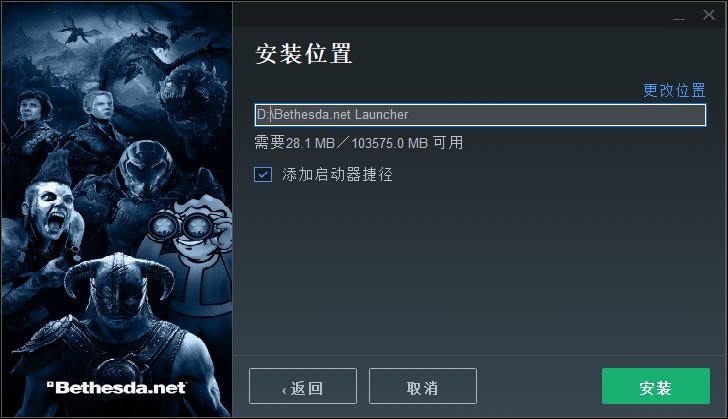Click the blonde woman's face in artwork
728x419 pixels.
click(x=101, y=106)
